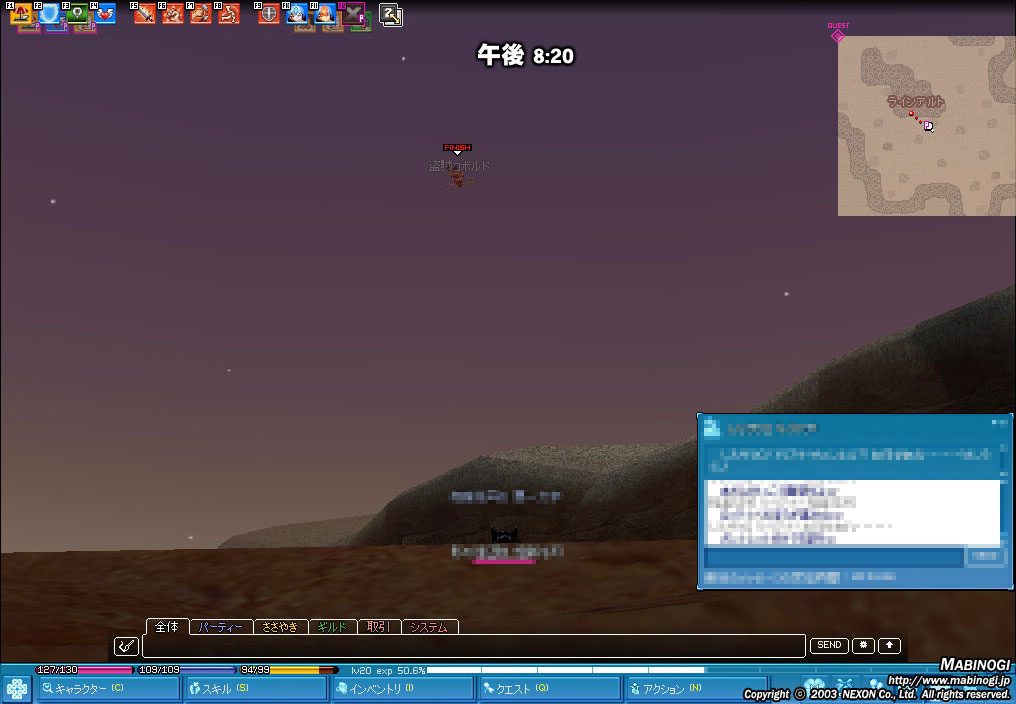Screen dimensions: 1016x704
Task: Open the キャラクター (C) window
Action: (108, 689)
